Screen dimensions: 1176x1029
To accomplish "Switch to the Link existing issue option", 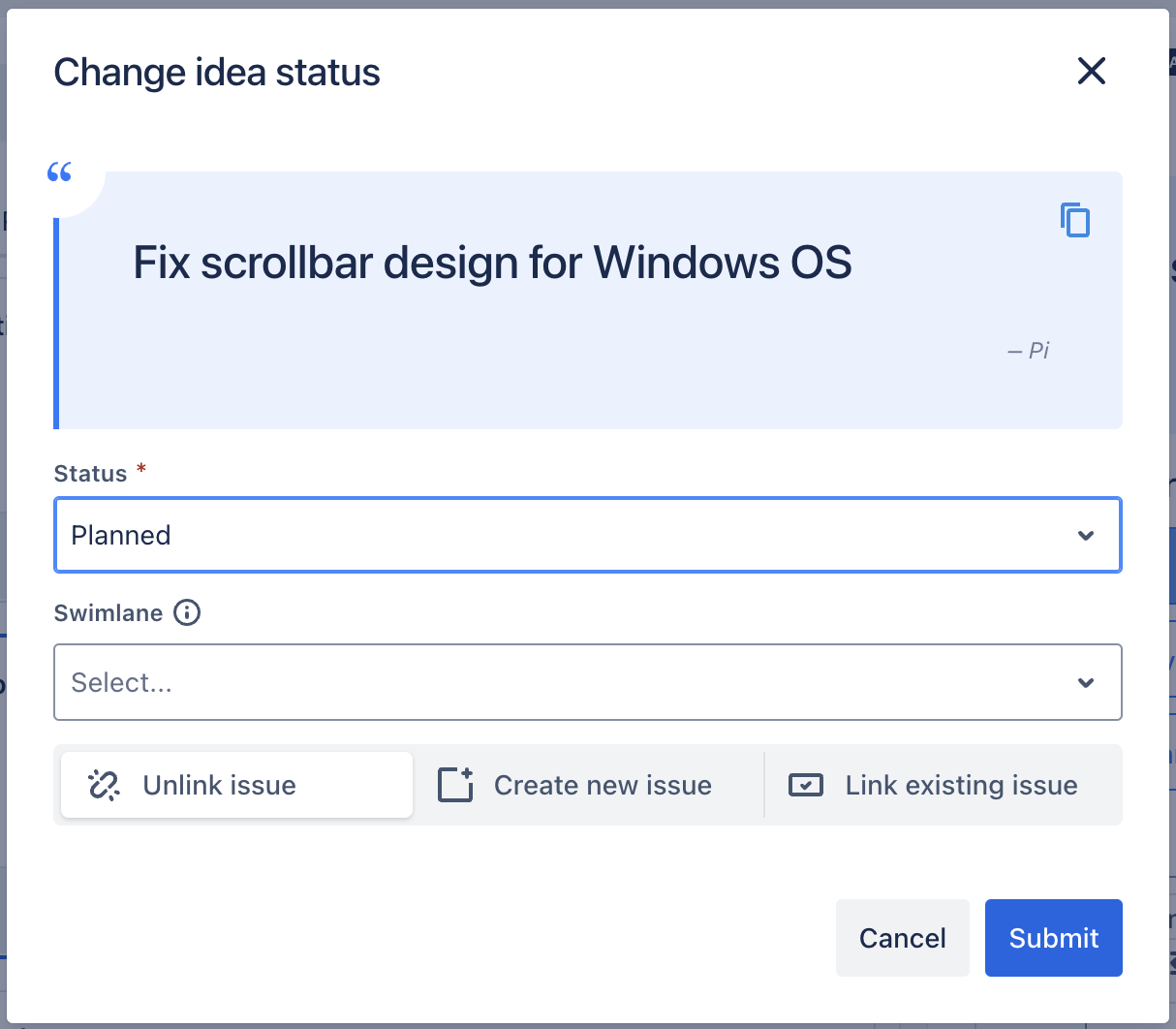I will point(960,785).
